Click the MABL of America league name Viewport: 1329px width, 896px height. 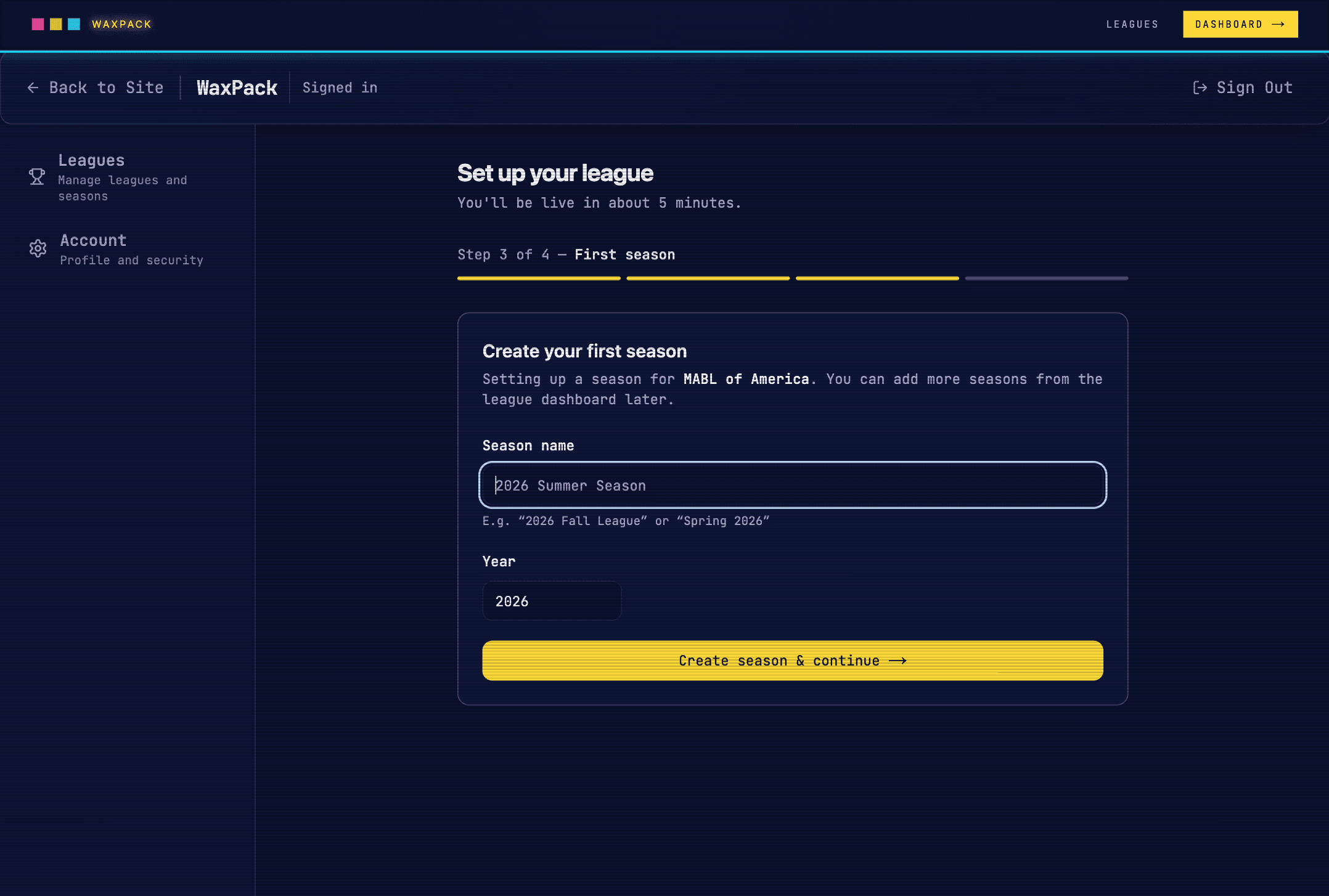(746, 379)
